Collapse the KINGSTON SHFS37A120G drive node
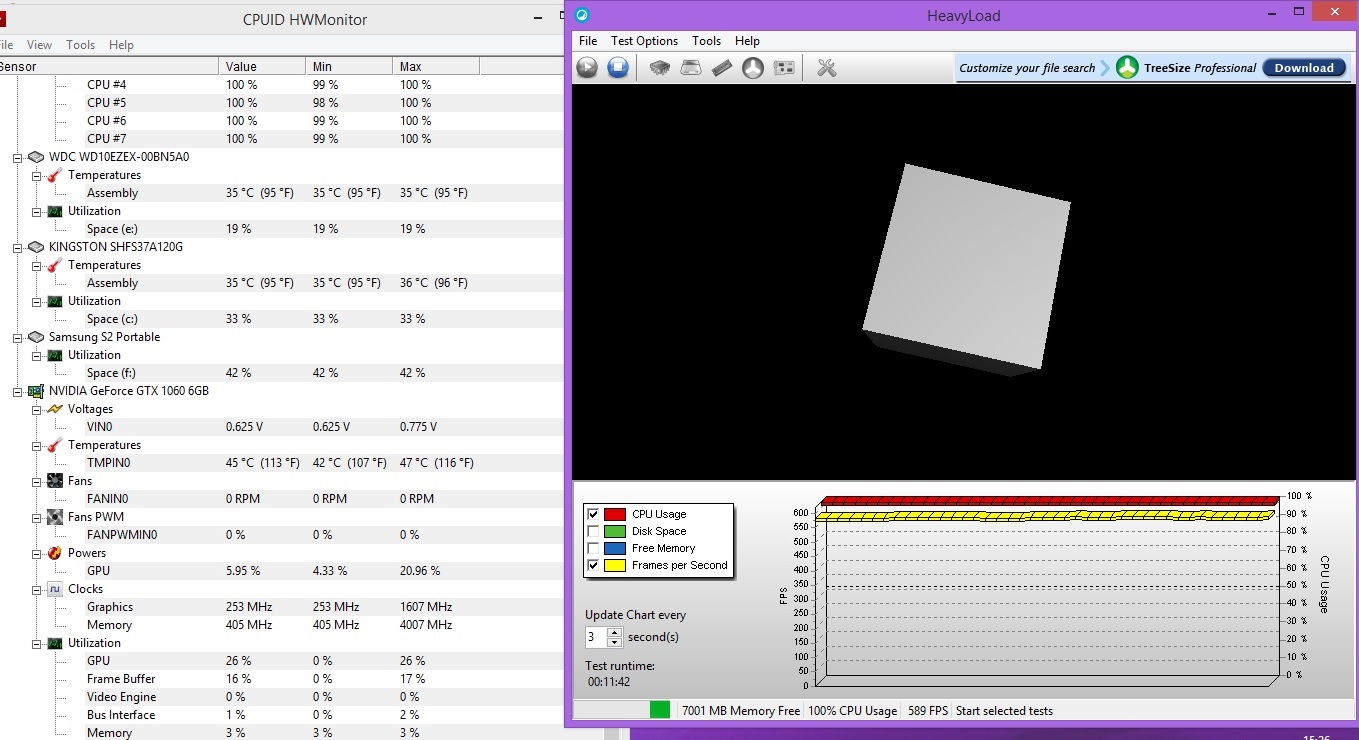This screenshot has width=1359, height=740. (x=18, y=247)
